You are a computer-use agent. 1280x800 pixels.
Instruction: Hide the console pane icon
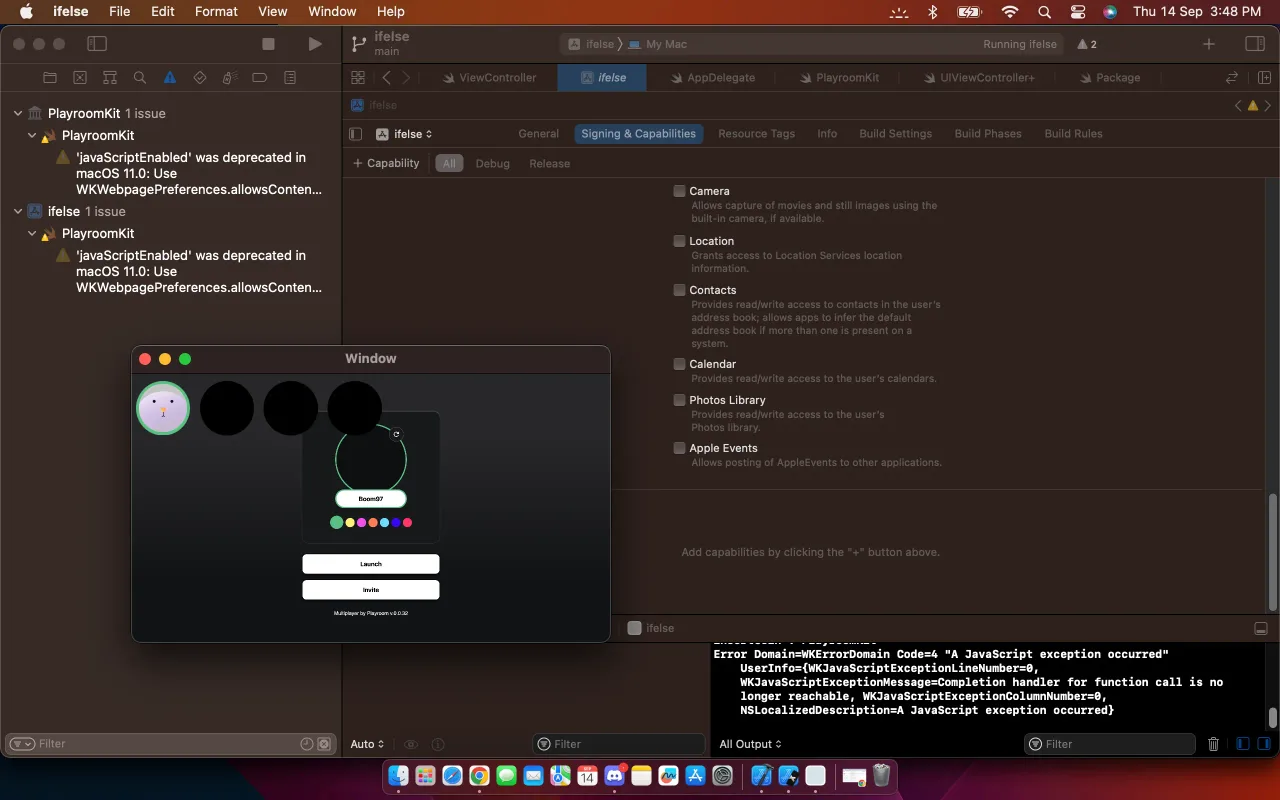point(1263,744)
